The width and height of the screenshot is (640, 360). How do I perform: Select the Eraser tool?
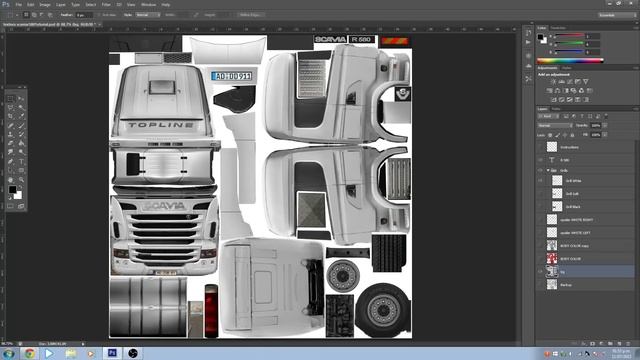pyautogui.click(x=11, y=143)
